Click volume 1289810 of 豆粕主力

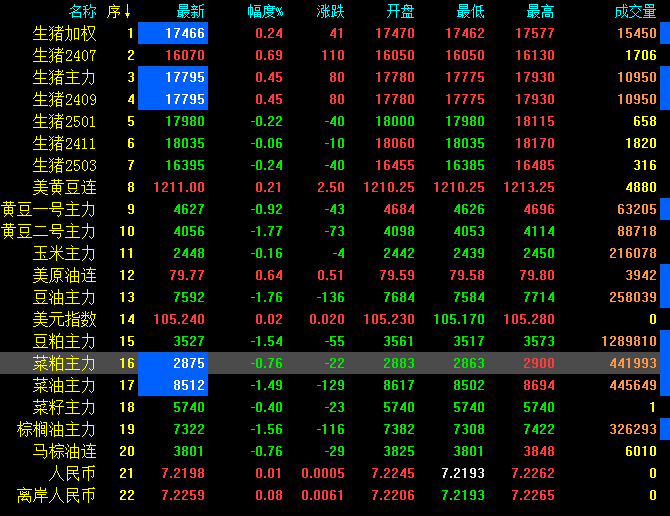[629, 341]
